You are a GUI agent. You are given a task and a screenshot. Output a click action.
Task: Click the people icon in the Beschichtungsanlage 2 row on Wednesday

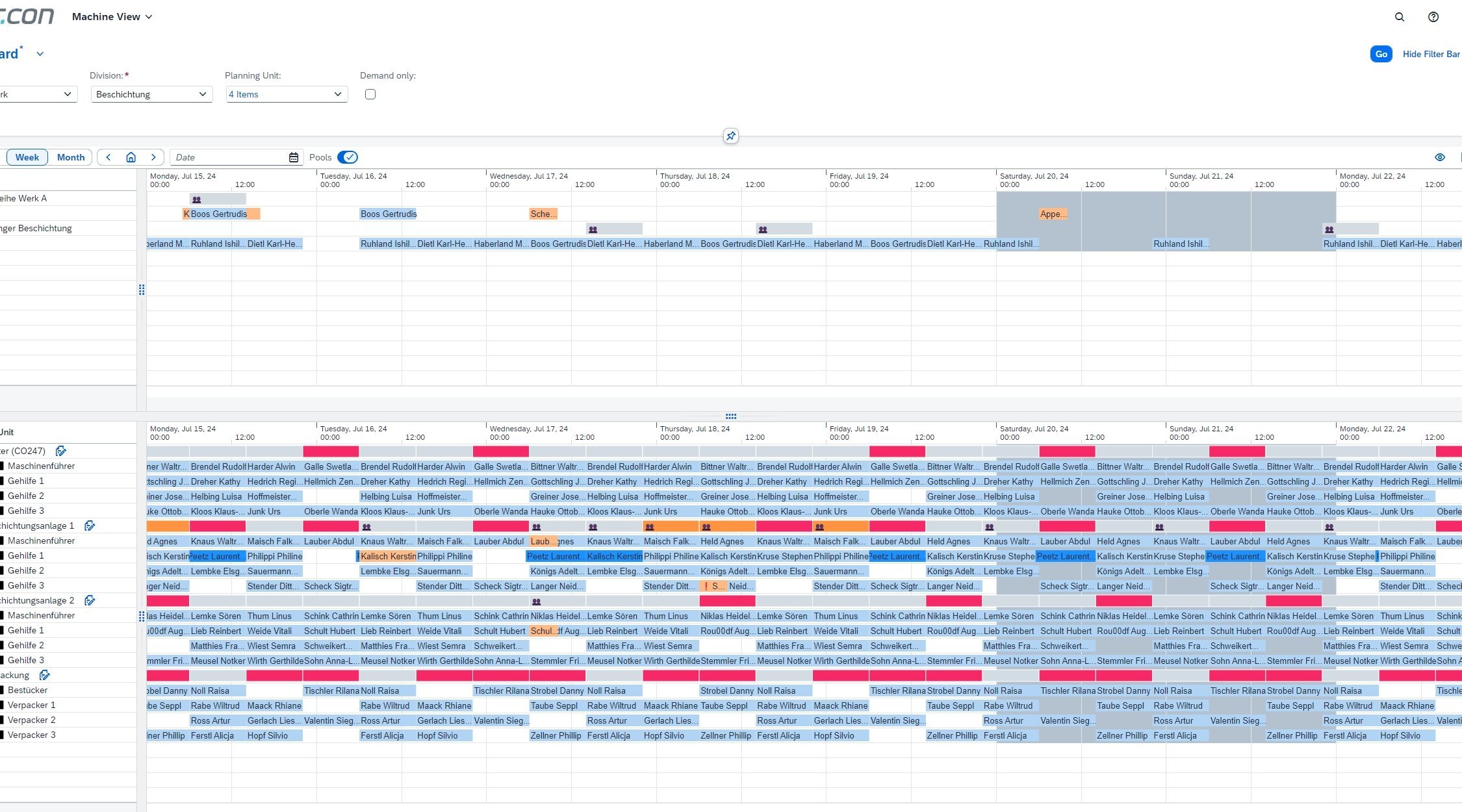pyautogui.click(x=536, y=602)
